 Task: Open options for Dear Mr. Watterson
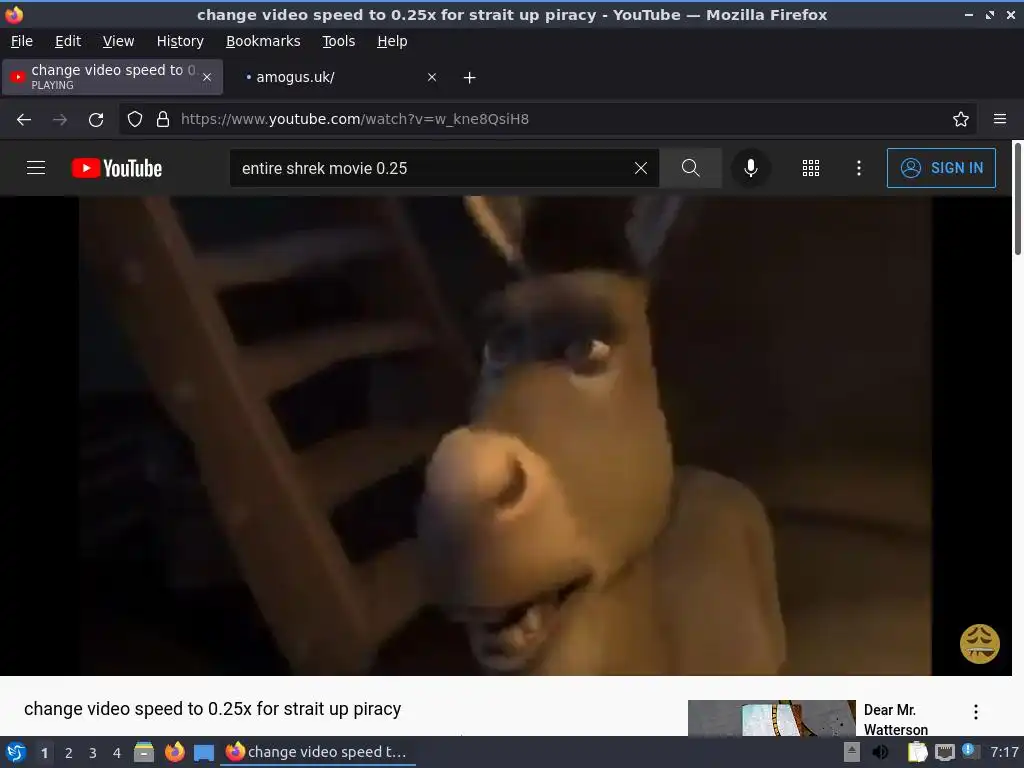pos(976,712)
